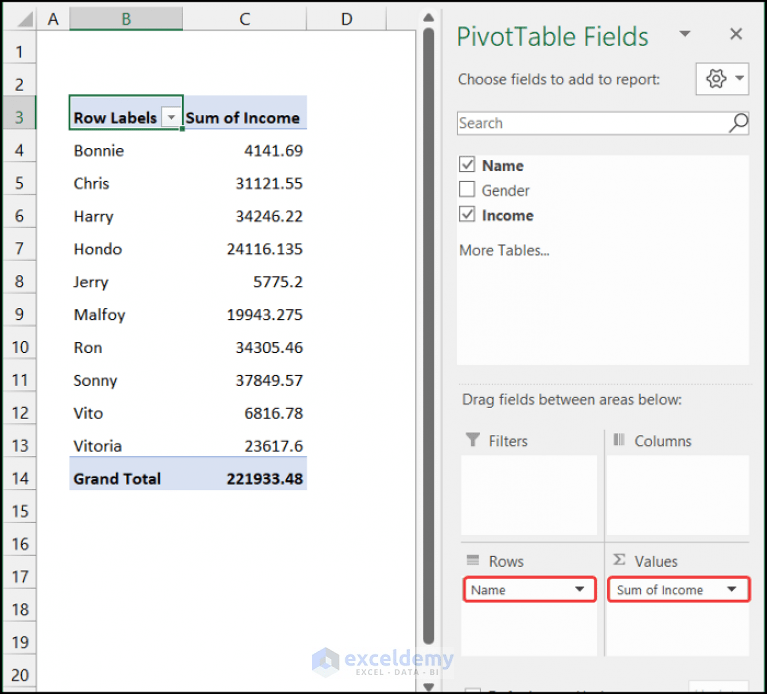Image resolution: width=767 pixels, height=694 pixels.
Task: Click the Columns area icon
Action: (x=619, y=439)
